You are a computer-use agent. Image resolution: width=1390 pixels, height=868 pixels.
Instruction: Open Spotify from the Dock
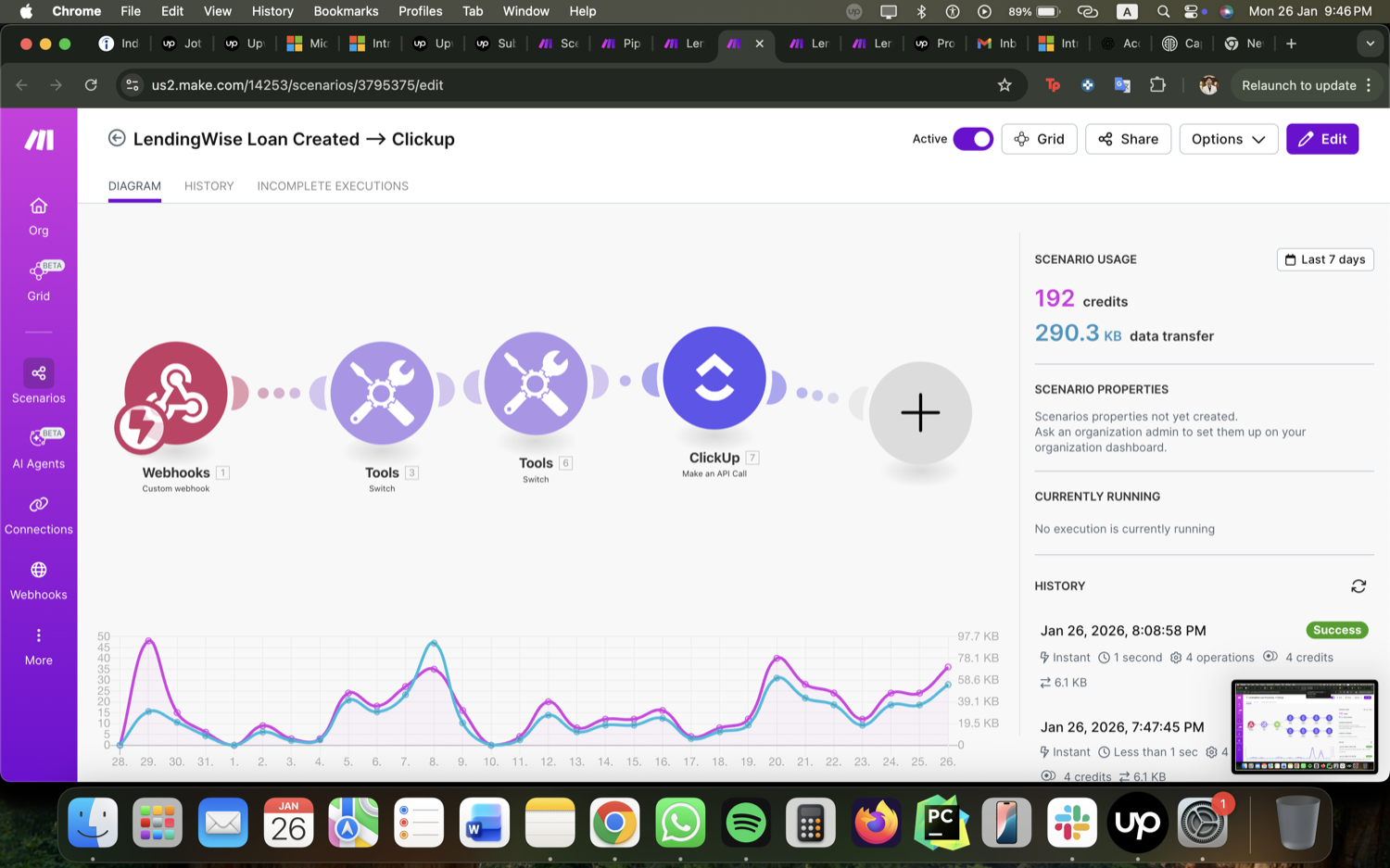pos(746,823)
